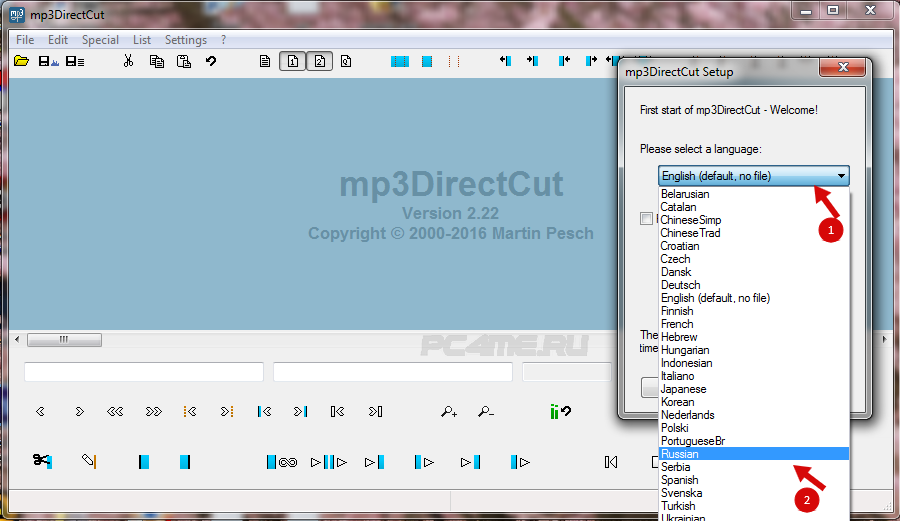
Task: Play up to selection start icon
Action: click(x=374, y=462)
